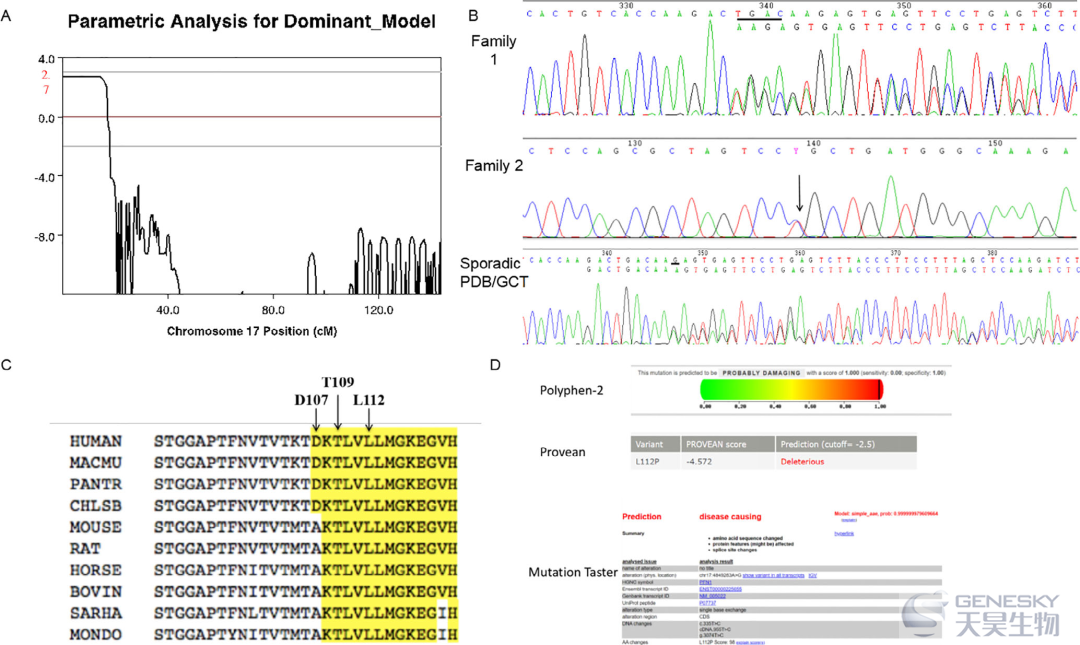Click the T109 residue label

(338, 382)
